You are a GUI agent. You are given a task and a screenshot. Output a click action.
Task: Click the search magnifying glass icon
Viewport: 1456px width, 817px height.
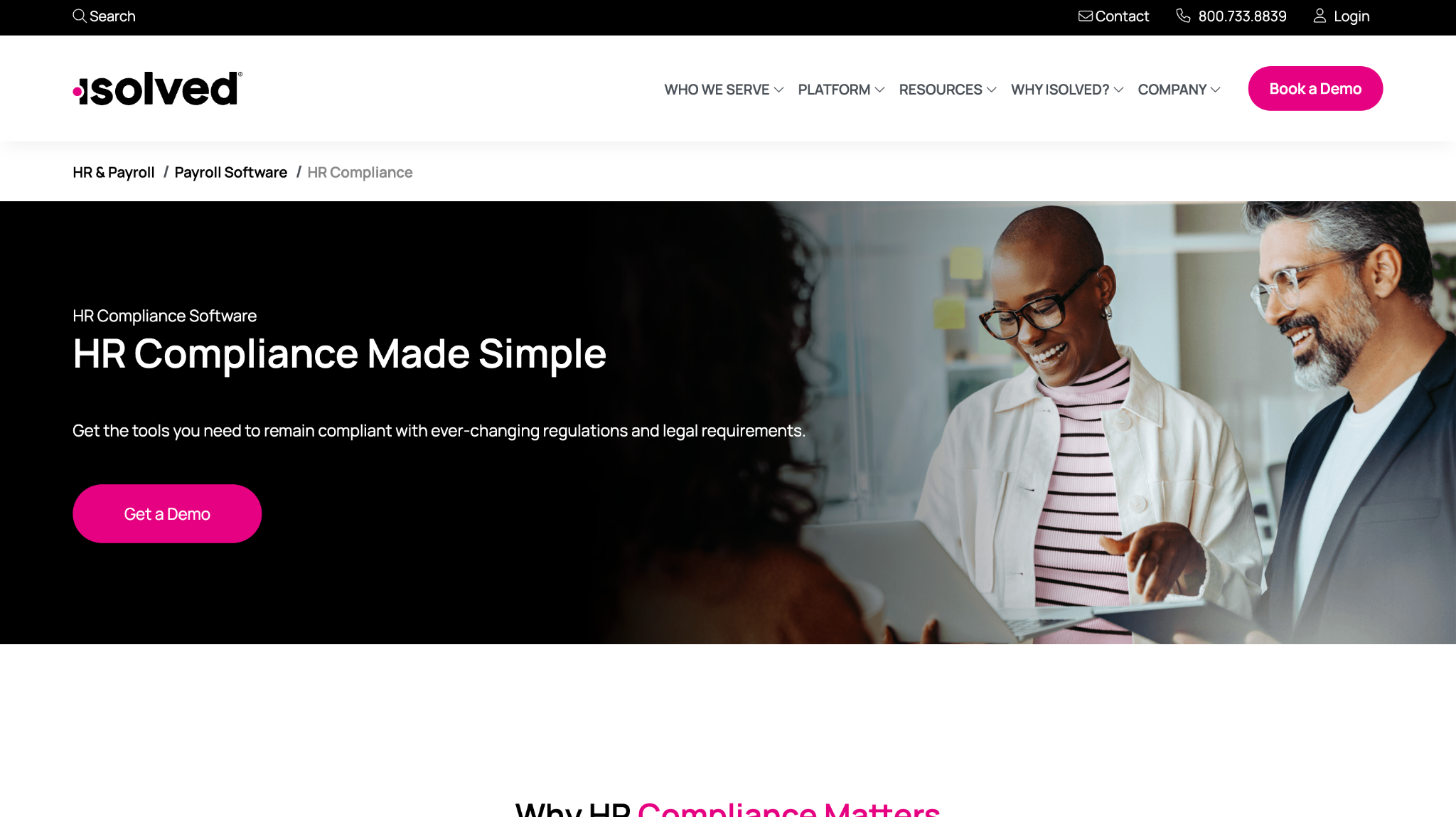click(80, 16)
